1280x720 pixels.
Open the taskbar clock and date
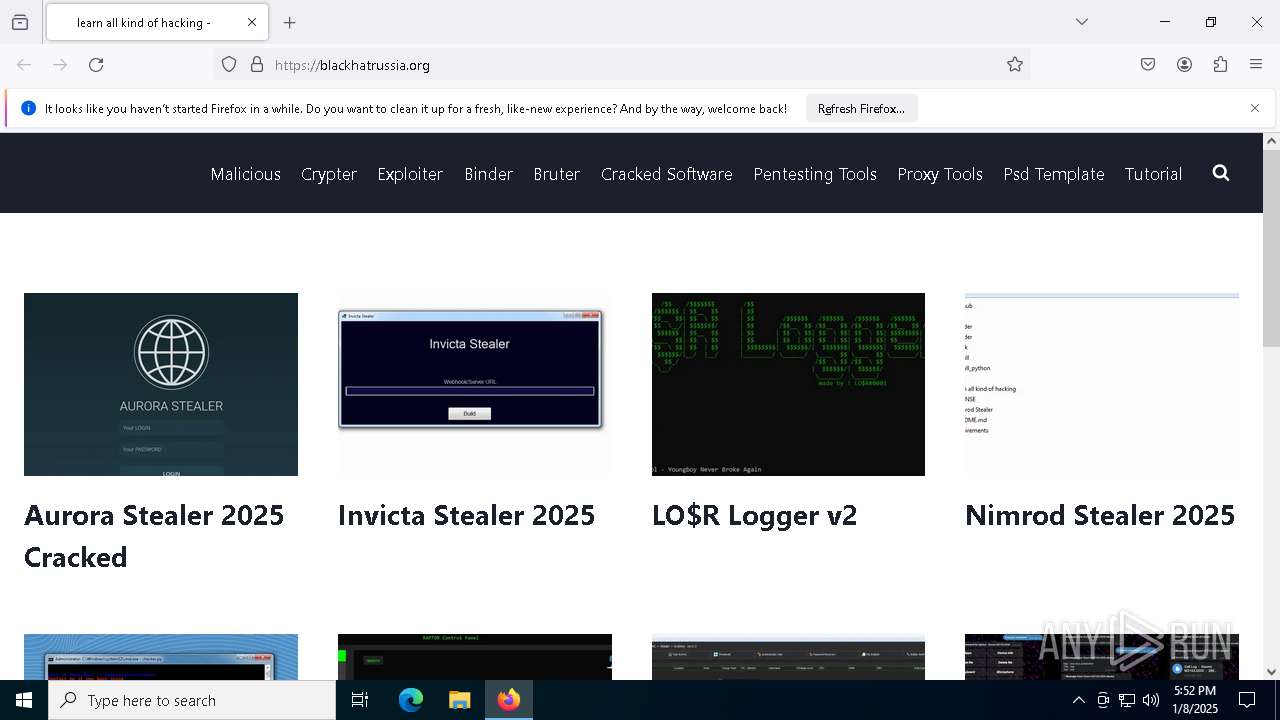[1195, 700]
